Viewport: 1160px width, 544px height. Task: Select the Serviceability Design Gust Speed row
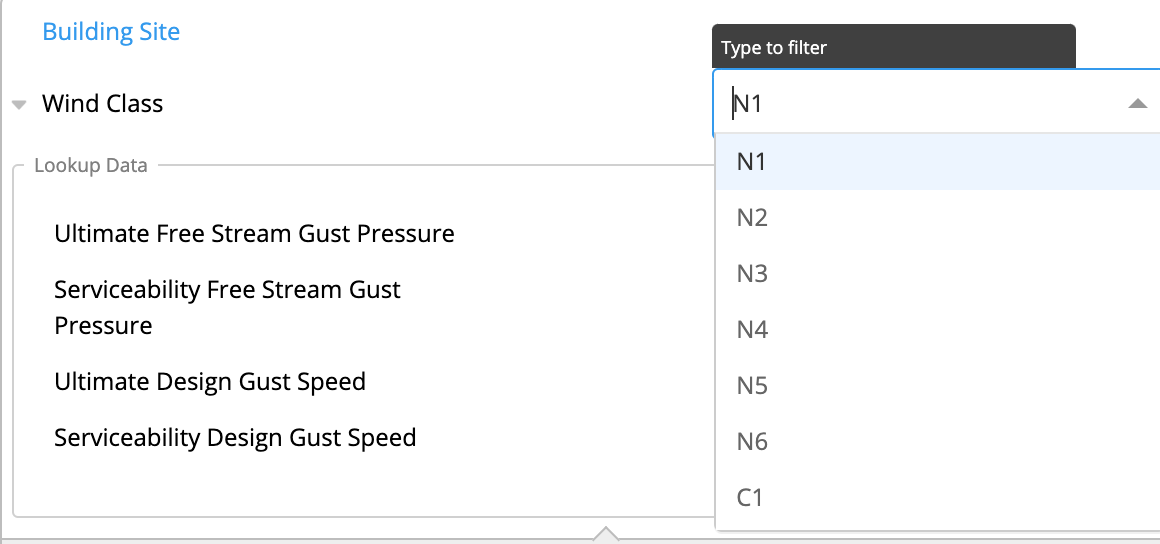[x=235, y=437]
